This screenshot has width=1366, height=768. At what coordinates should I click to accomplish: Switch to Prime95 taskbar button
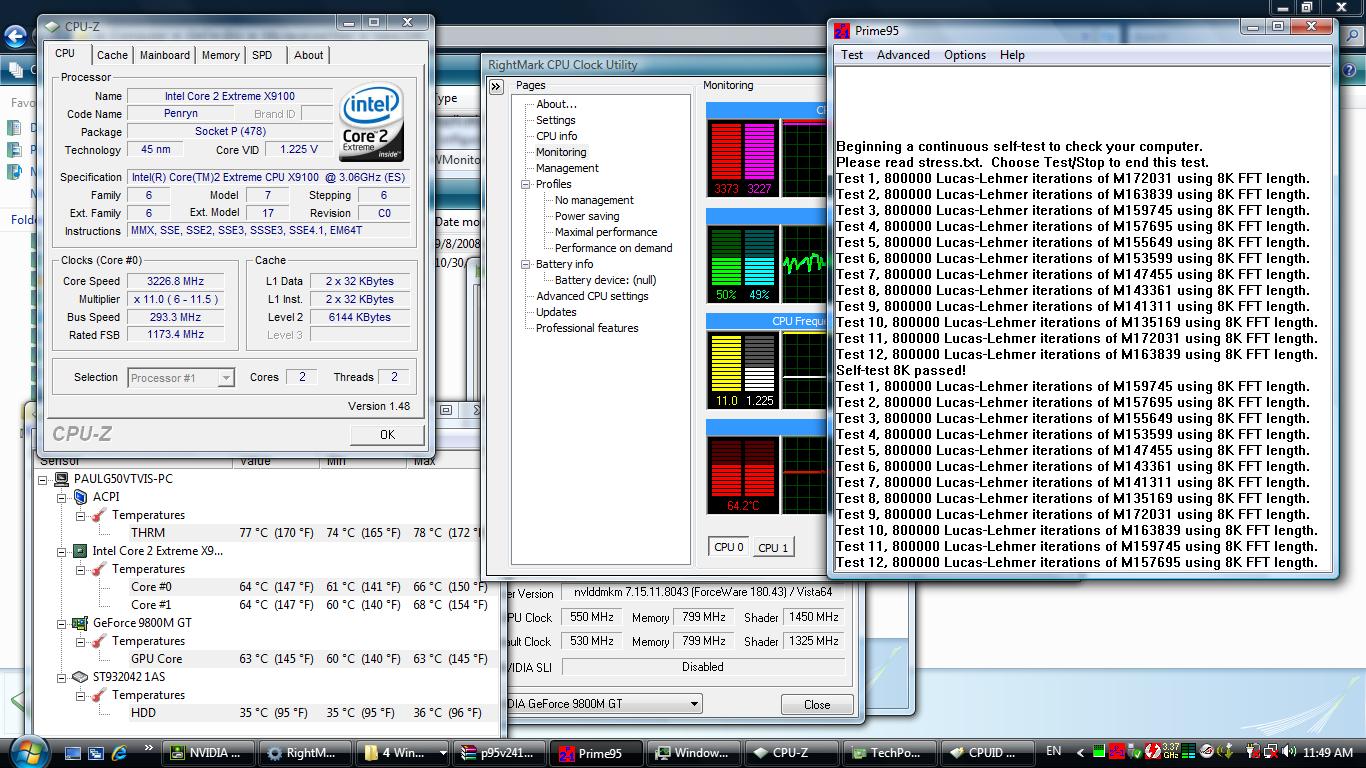coord(598,753)
